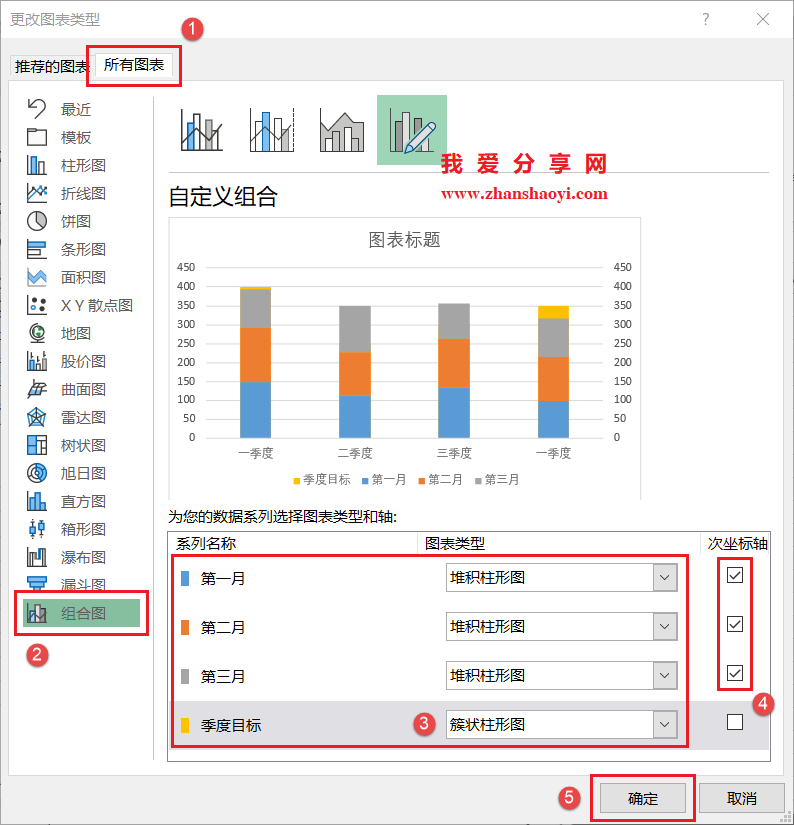Open chart type dropdown for 第三月
The height and width of the screenshot is (825, 794).
coord(665,676)
